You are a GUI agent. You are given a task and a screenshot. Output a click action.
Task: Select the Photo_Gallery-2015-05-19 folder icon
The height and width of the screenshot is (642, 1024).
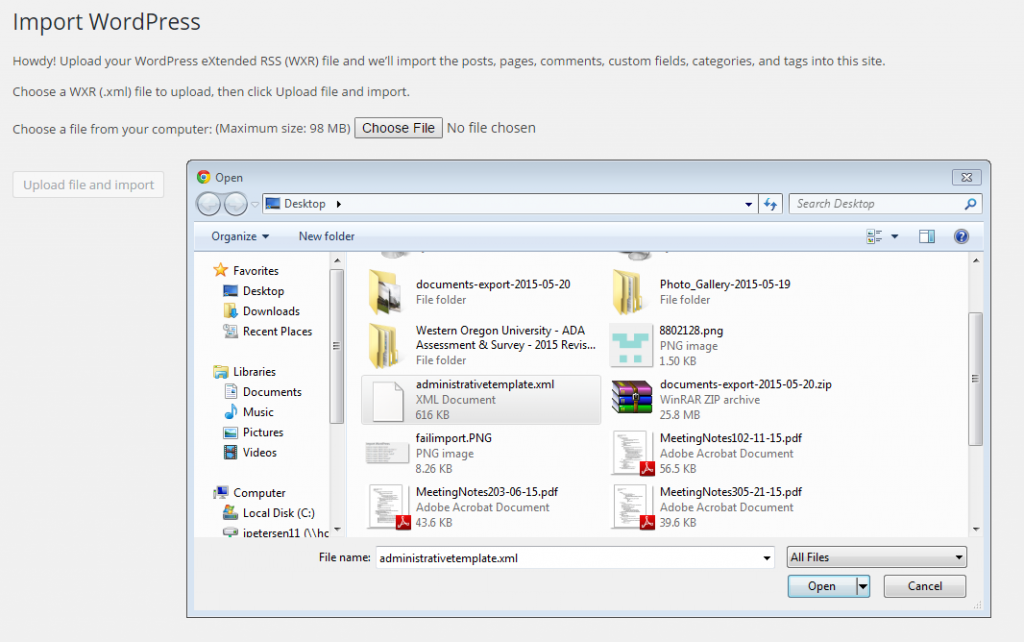[x=630, y=292]
